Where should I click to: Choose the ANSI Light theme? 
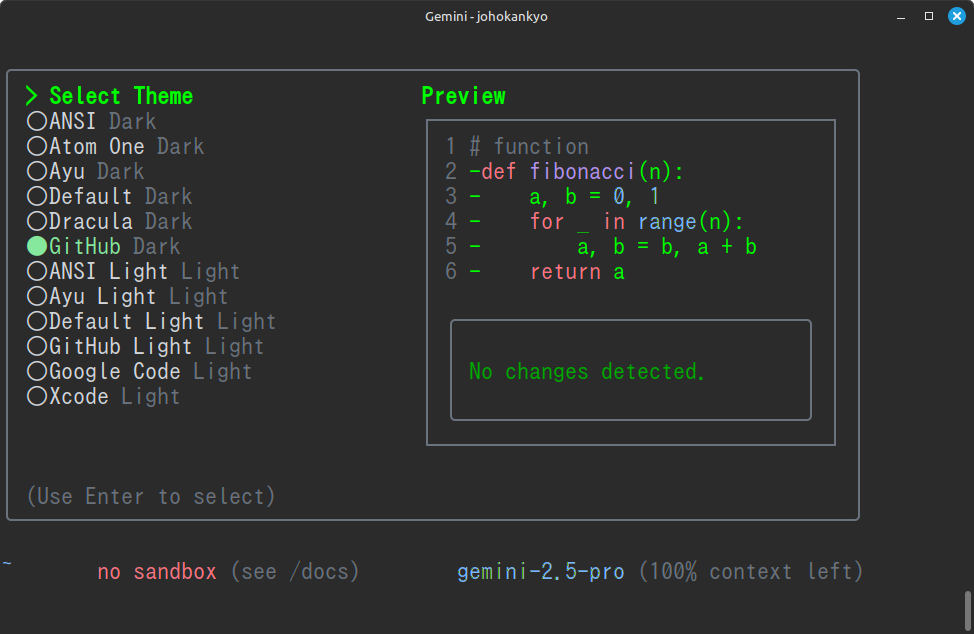(x=37, y=271)
